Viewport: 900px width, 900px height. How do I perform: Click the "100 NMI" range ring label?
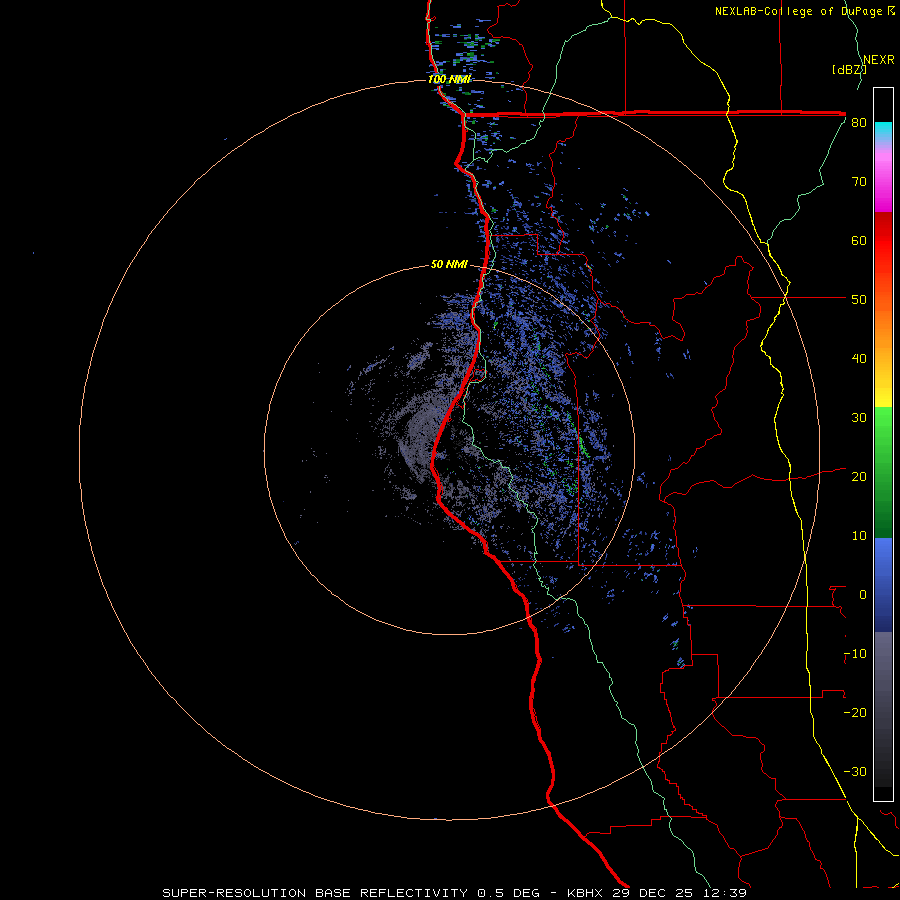click(449, 79)
